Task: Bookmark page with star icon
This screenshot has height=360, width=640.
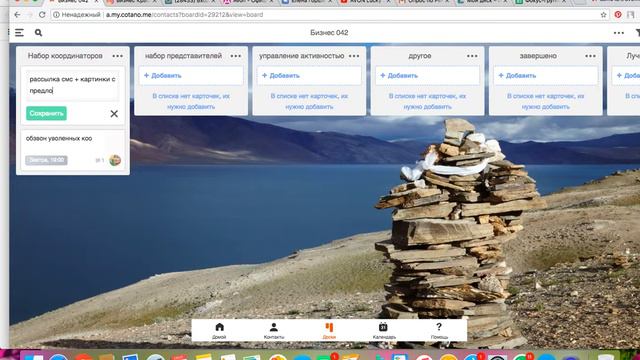Action: click(x=603, y=15)
